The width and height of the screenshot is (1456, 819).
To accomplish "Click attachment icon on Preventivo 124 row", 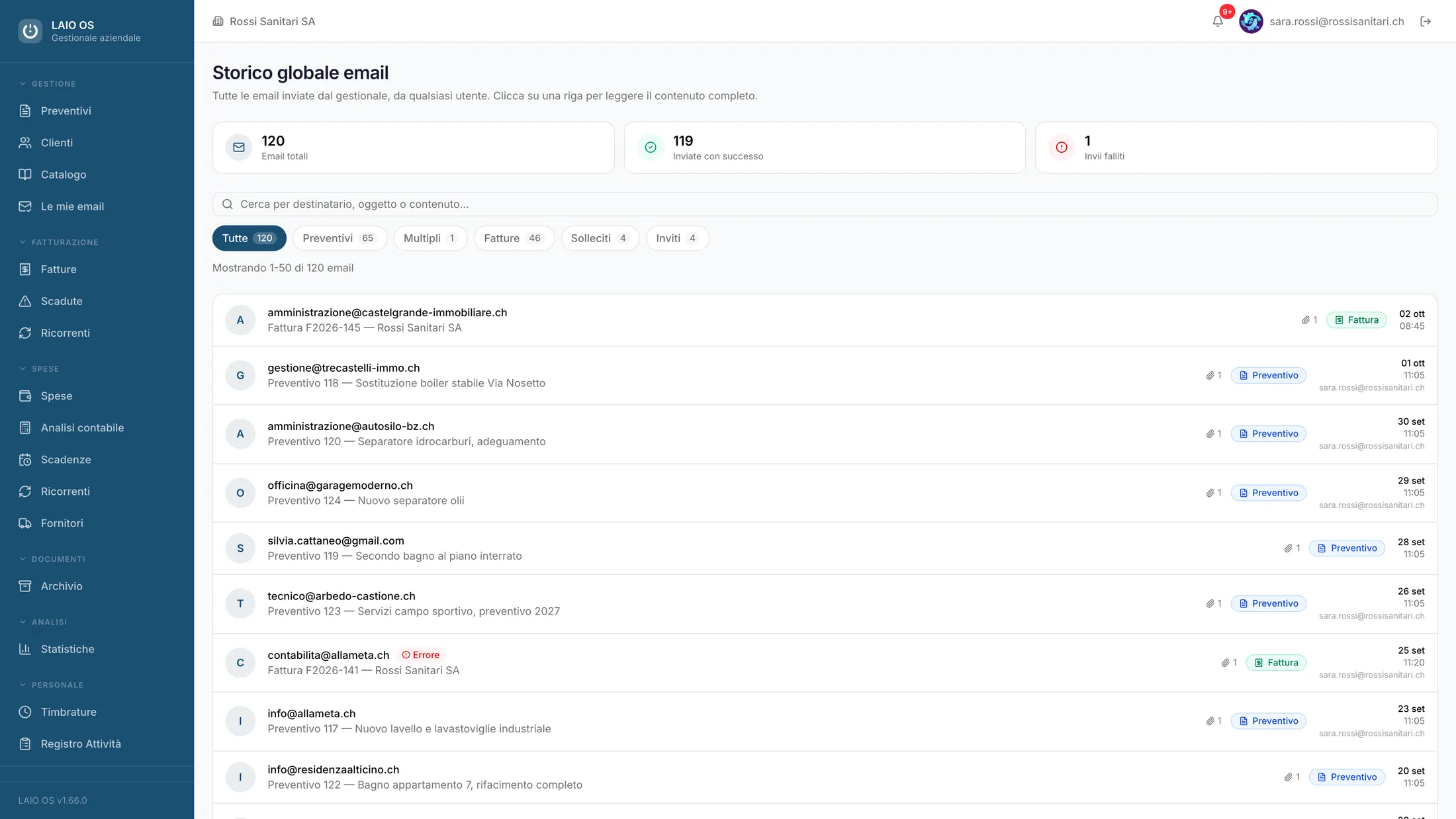I will point(1210,493).
